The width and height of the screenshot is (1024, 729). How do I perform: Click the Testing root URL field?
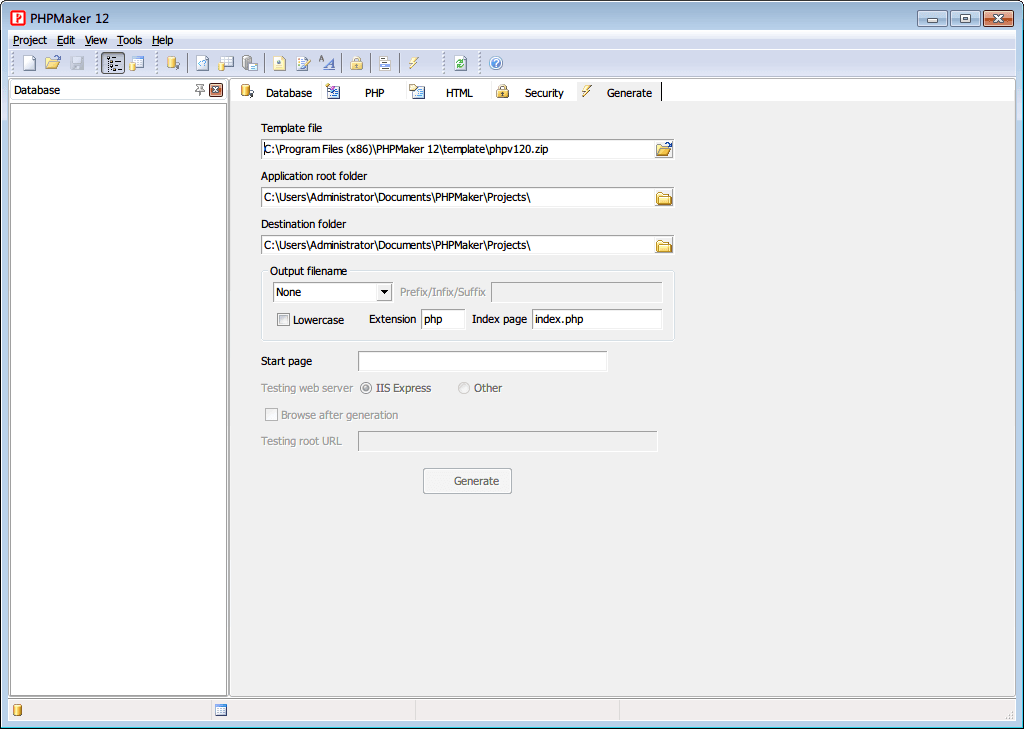pyautogui.click(x=507, y=441)
